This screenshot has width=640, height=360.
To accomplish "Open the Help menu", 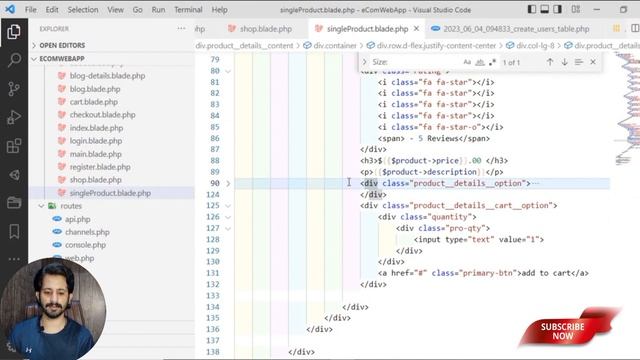I will pyautogui.click(x=220, y=9).
